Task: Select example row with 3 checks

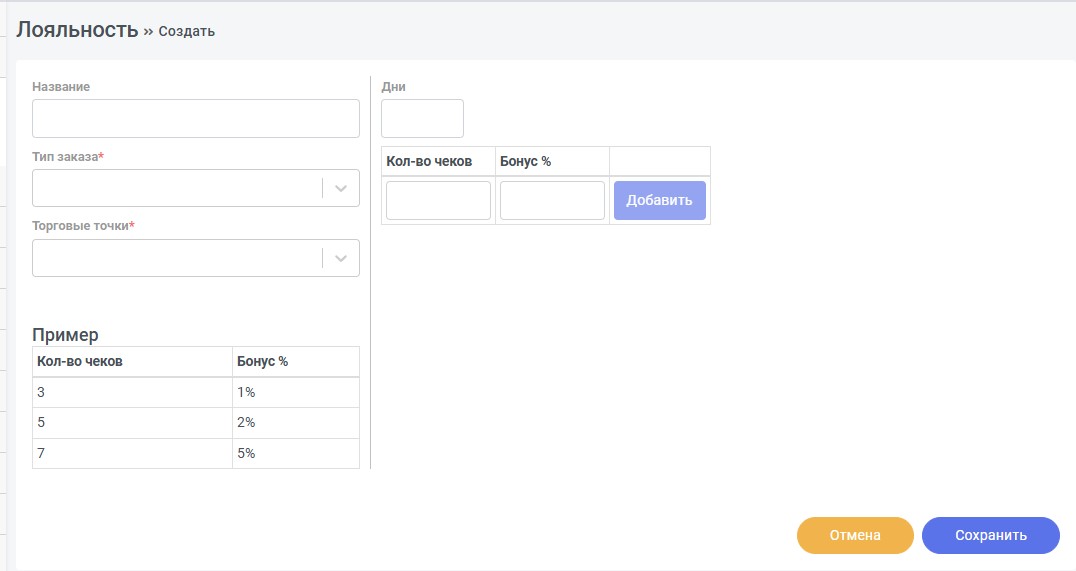Action: pos(196,393)
